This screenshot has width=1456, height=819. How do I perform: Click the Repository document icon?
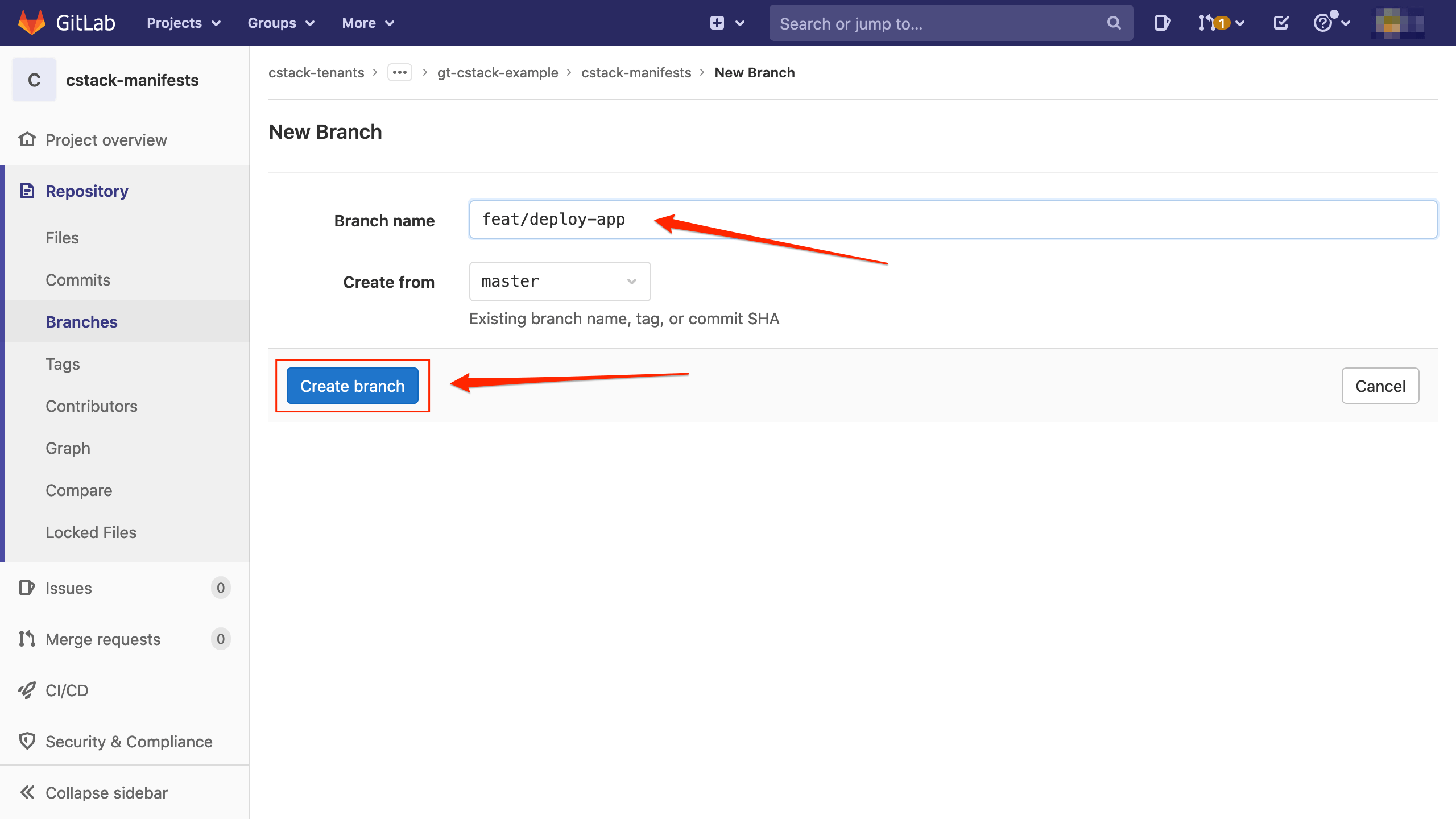pyautogui.click(x=28, y=191)
